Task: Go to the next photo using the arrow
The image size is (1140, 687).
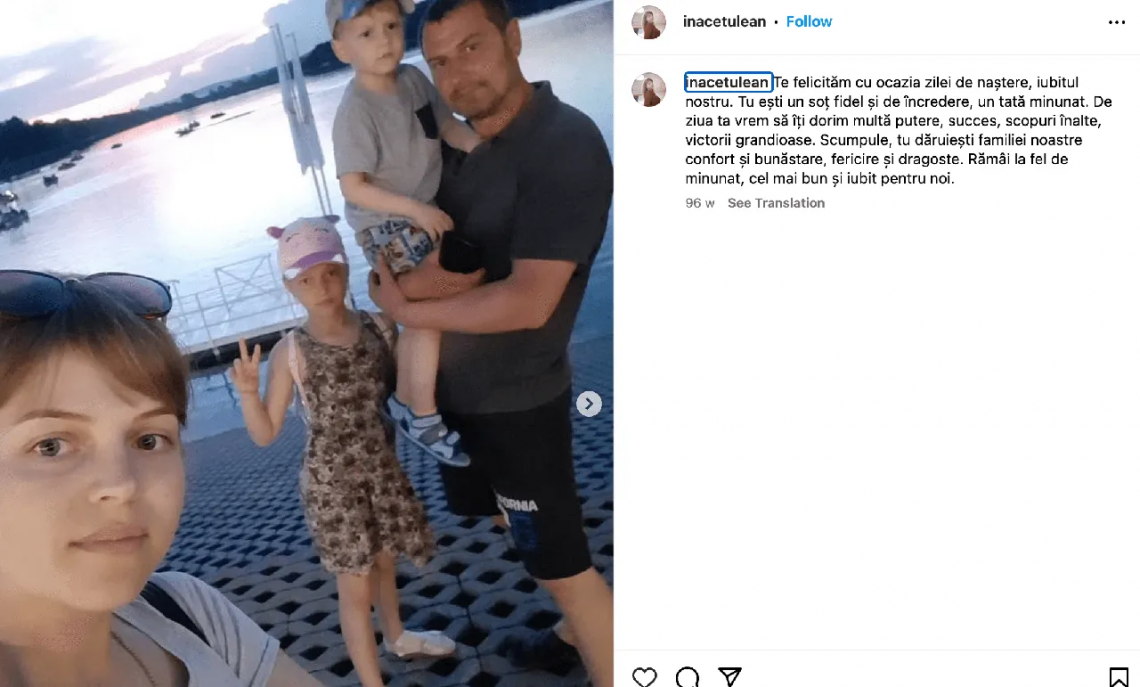Action: (x=589, y=403)
